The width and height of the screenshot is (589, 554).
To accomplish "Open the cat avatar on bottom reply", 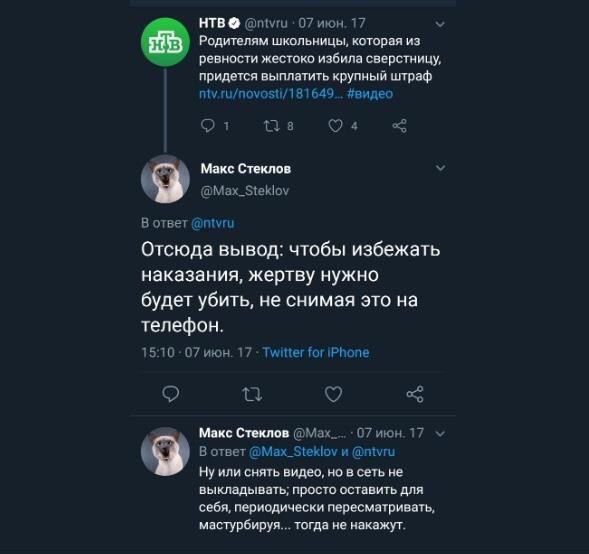I will pos(165,451).
